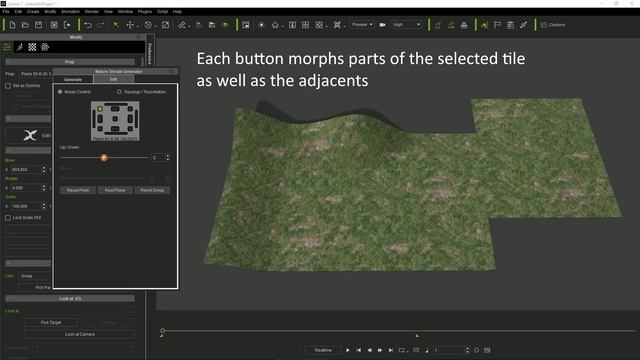Image resolution: width=640 pixels, height=360 pixels.
Task: Click the Up / Down value stepper arrows
Action: [168, 158]
